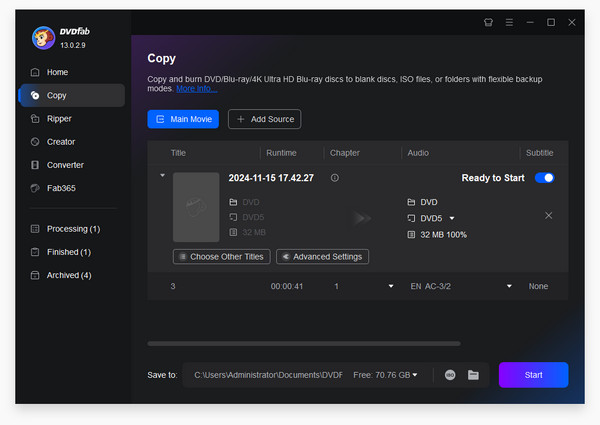Click the disc source thumbnail
The height and width of the screenshot is (425, 600).
(x=196, y=207)
